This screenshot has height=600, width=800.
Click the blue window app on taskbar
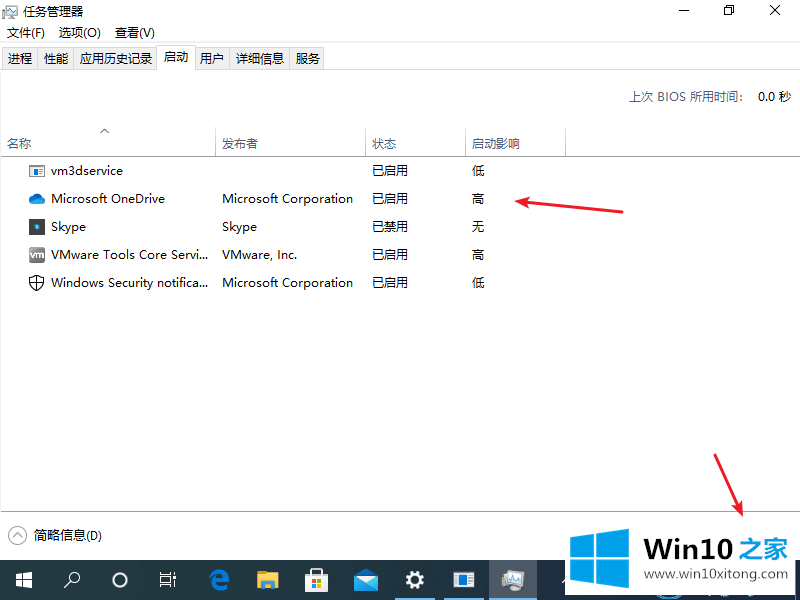[463, 580]
